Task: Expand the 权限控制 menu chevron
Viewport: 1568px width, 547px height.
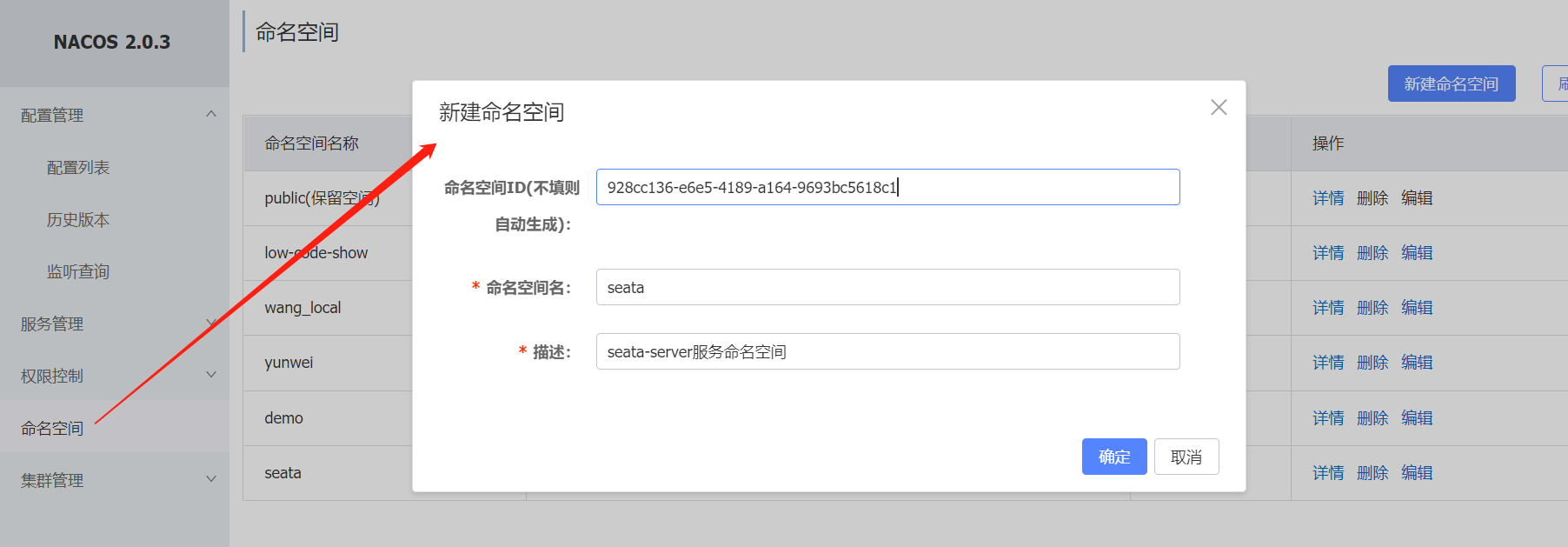Action: pos(210,375)
